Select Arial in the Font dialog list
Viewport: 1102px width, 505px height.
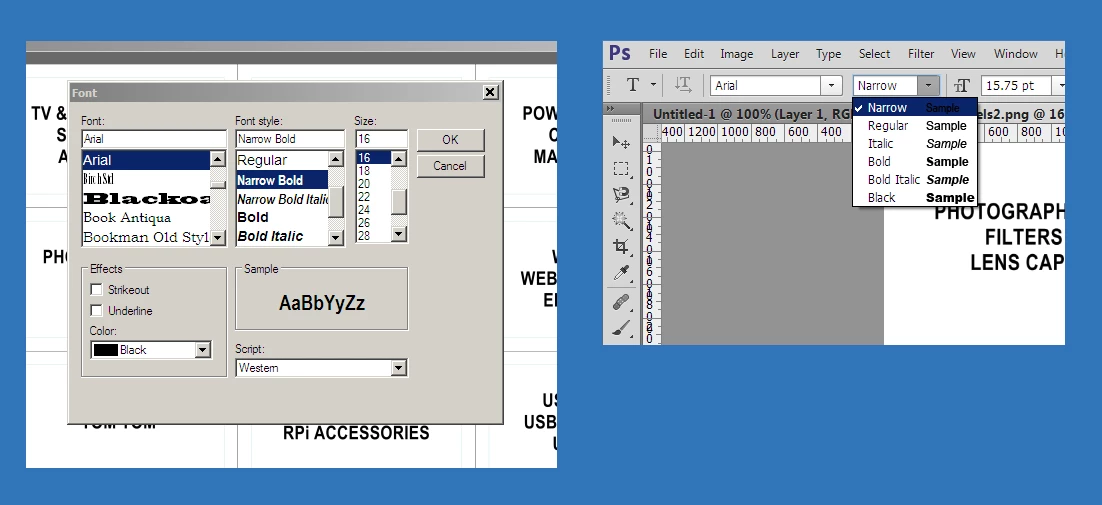pyautogui.click(x=146, y=160)
